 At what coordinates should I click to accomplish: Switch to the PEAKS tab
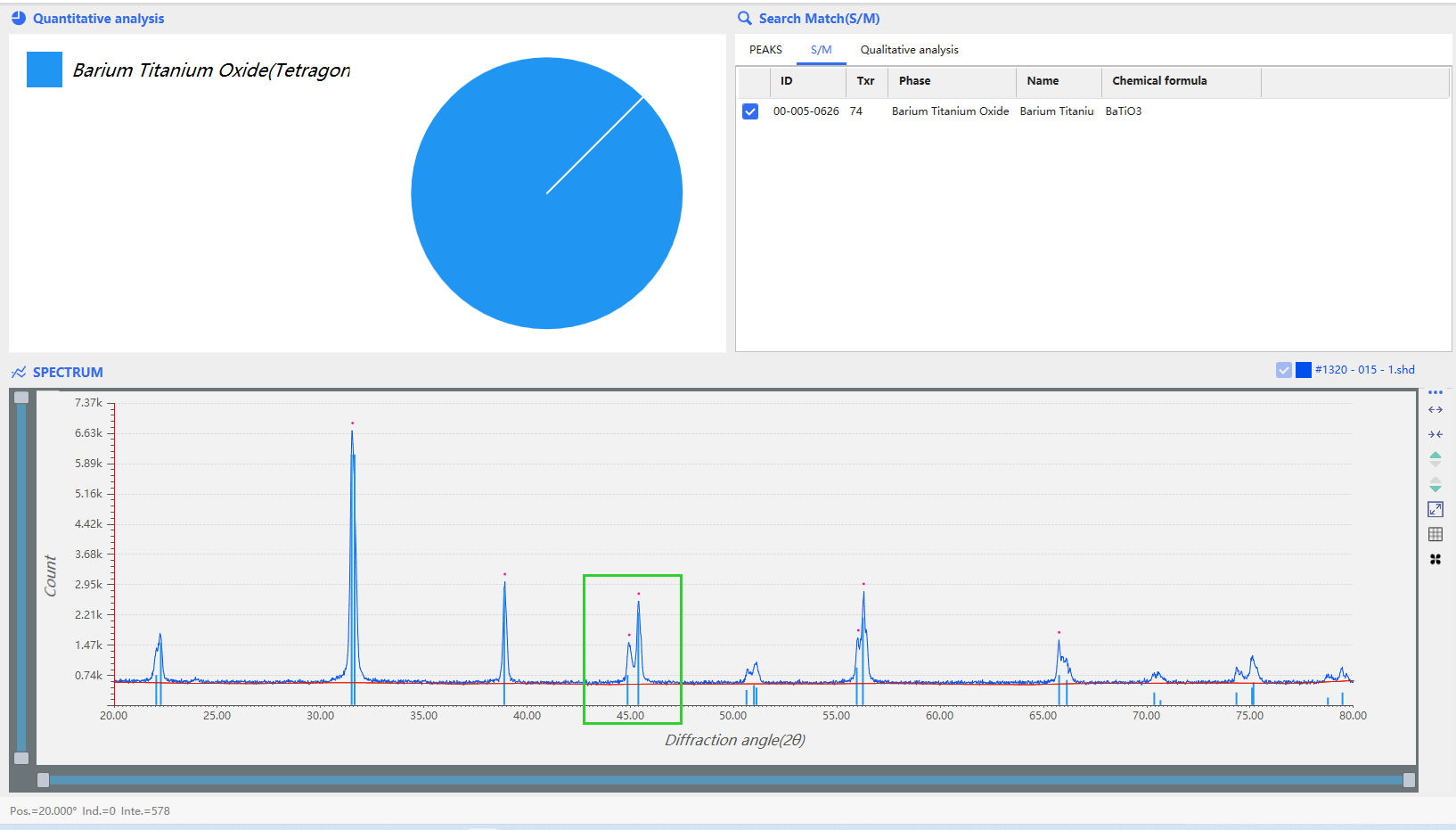tap(765, 50)
